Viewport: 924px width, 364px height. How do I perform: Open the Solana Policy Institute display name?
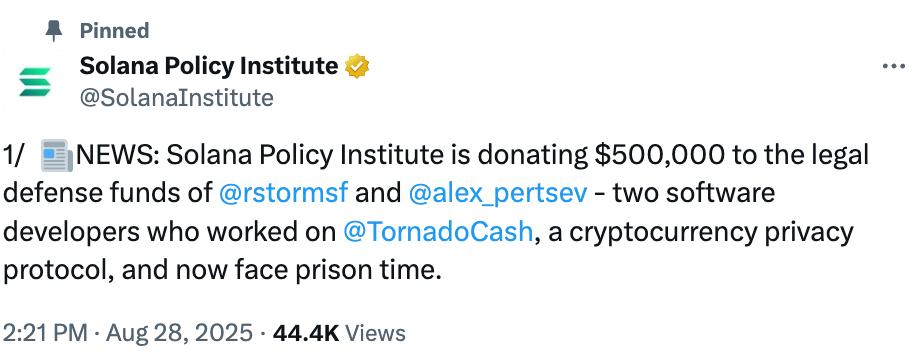click(209, 66)
